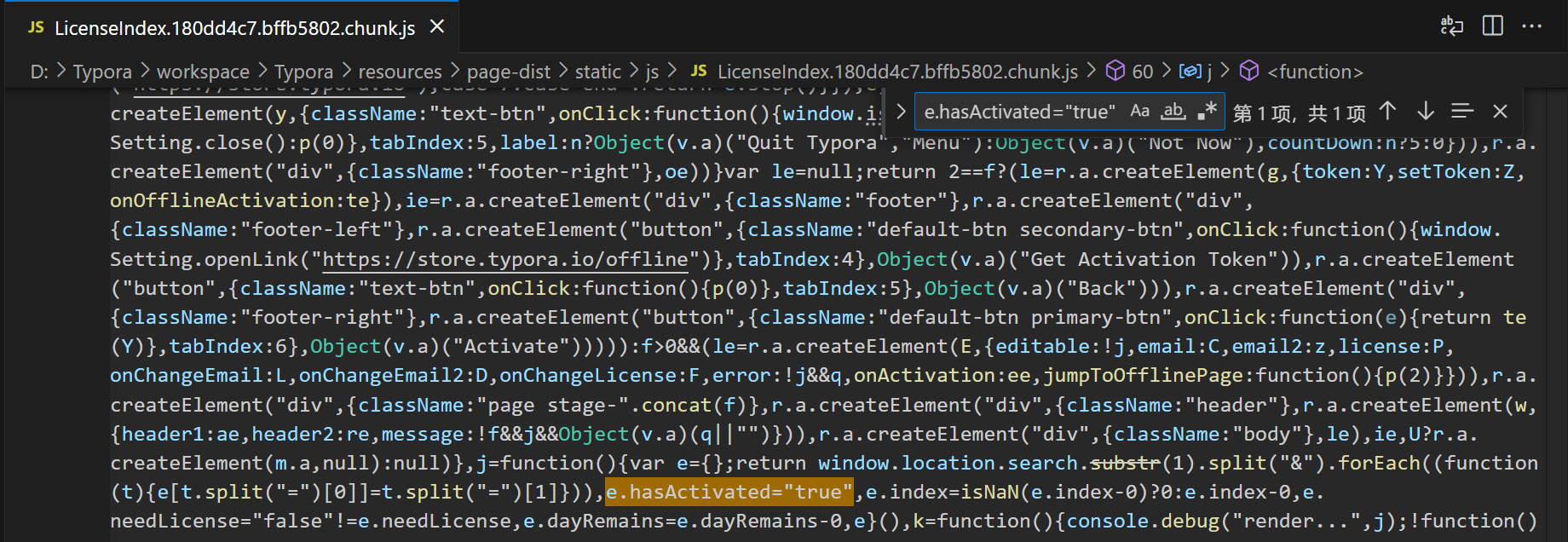Toggle Use Regular Expression (.*) in find
The image size is (1568, 542).
[1207, 111]
